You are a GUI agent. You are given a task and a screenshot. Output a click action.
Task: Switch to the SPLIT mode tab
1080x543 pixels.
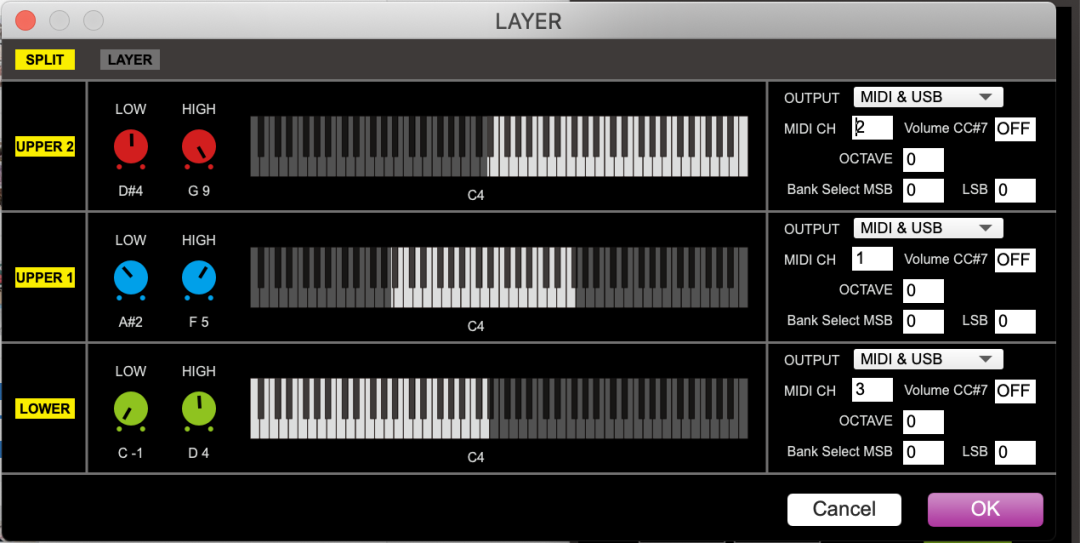[45, 60]
